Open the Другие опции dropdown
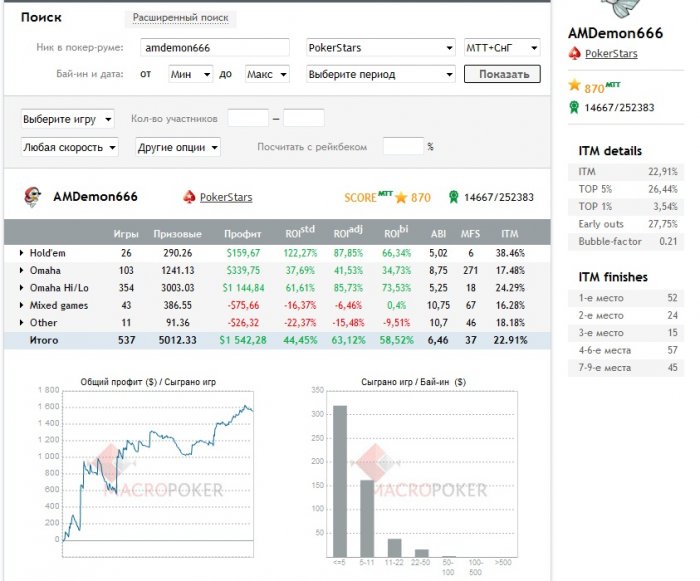The image size is (700, 581). tap(178, 147)
